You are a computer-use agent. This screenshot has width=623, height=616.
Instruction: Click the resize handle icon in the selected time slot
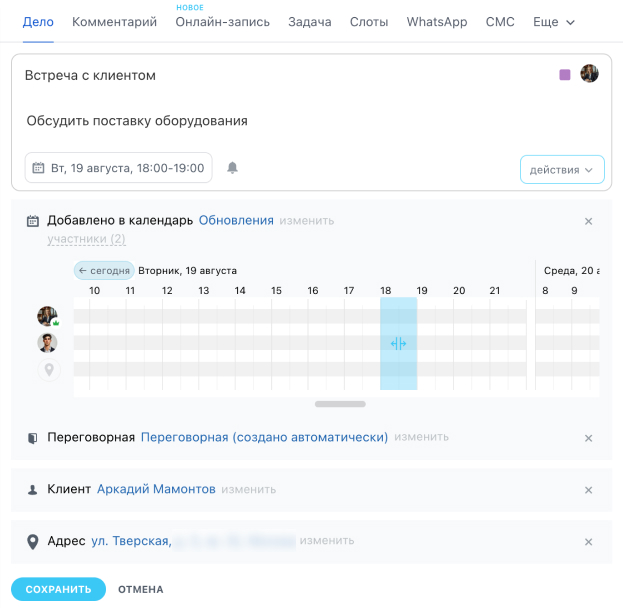tap(398, 343)
